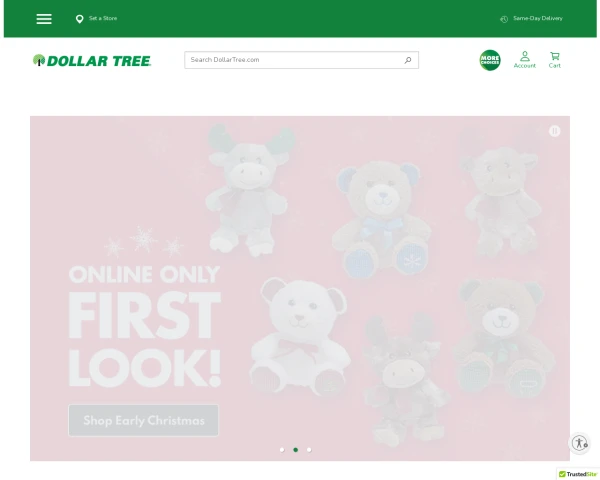Open the accessibility options widget
The height and width of the screenshot is (480, 600).
pos(580,443)
